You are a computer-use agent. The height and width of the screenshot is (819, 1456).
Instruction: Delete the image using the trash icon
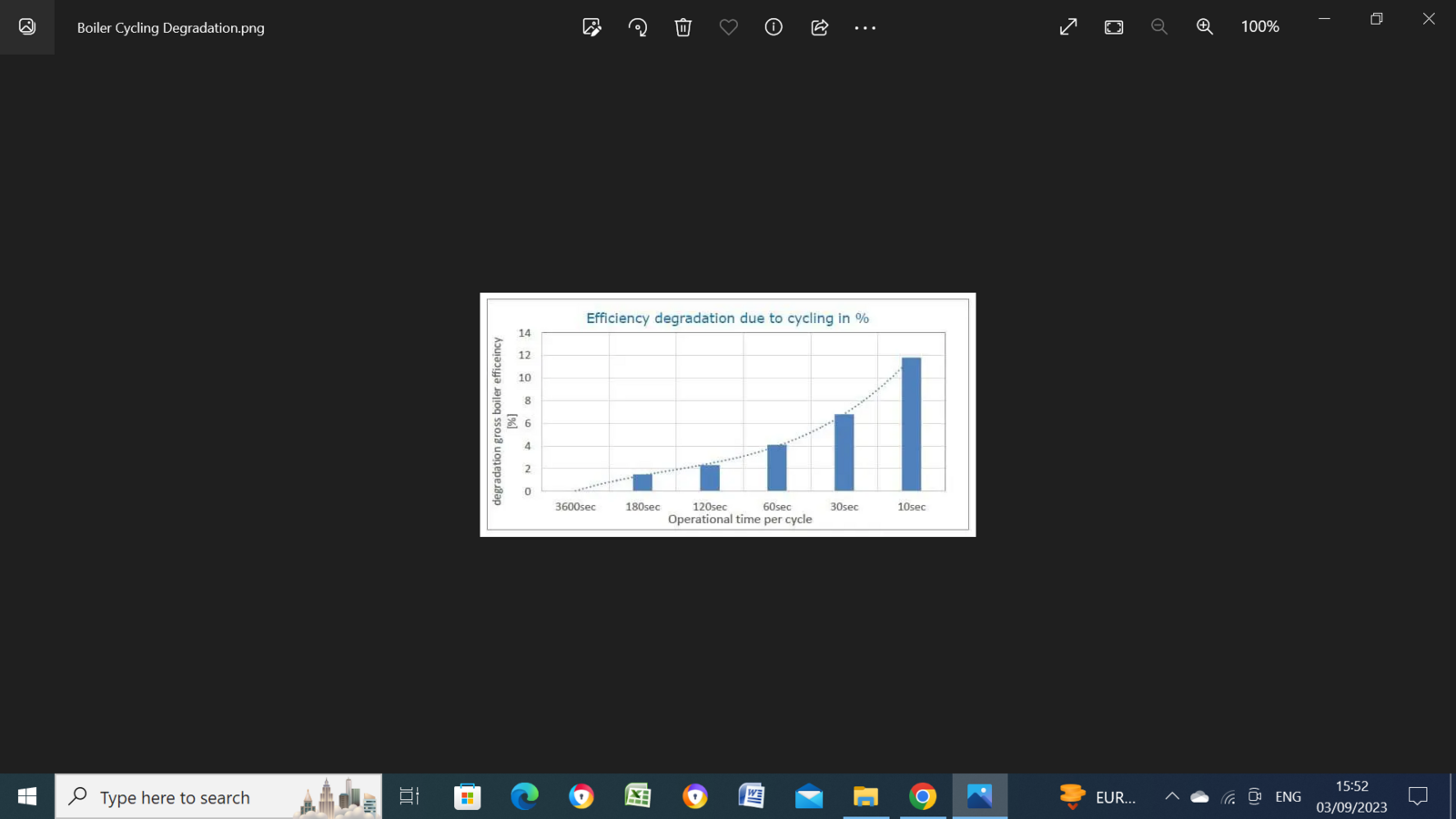tap(683, 27)
